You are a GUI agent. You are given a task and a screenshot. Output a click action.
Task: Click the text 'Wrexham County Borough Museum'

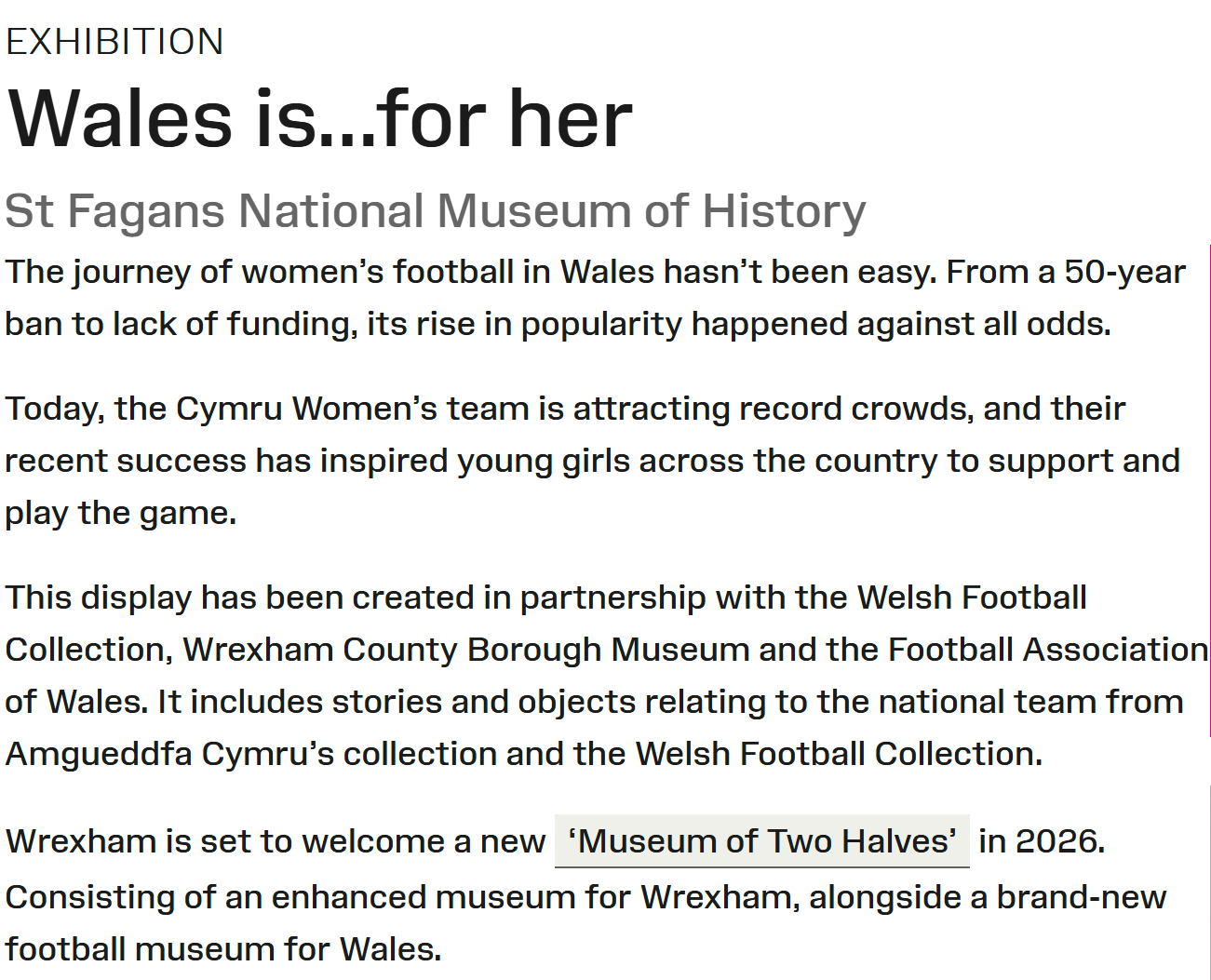(x=466, y=650)
